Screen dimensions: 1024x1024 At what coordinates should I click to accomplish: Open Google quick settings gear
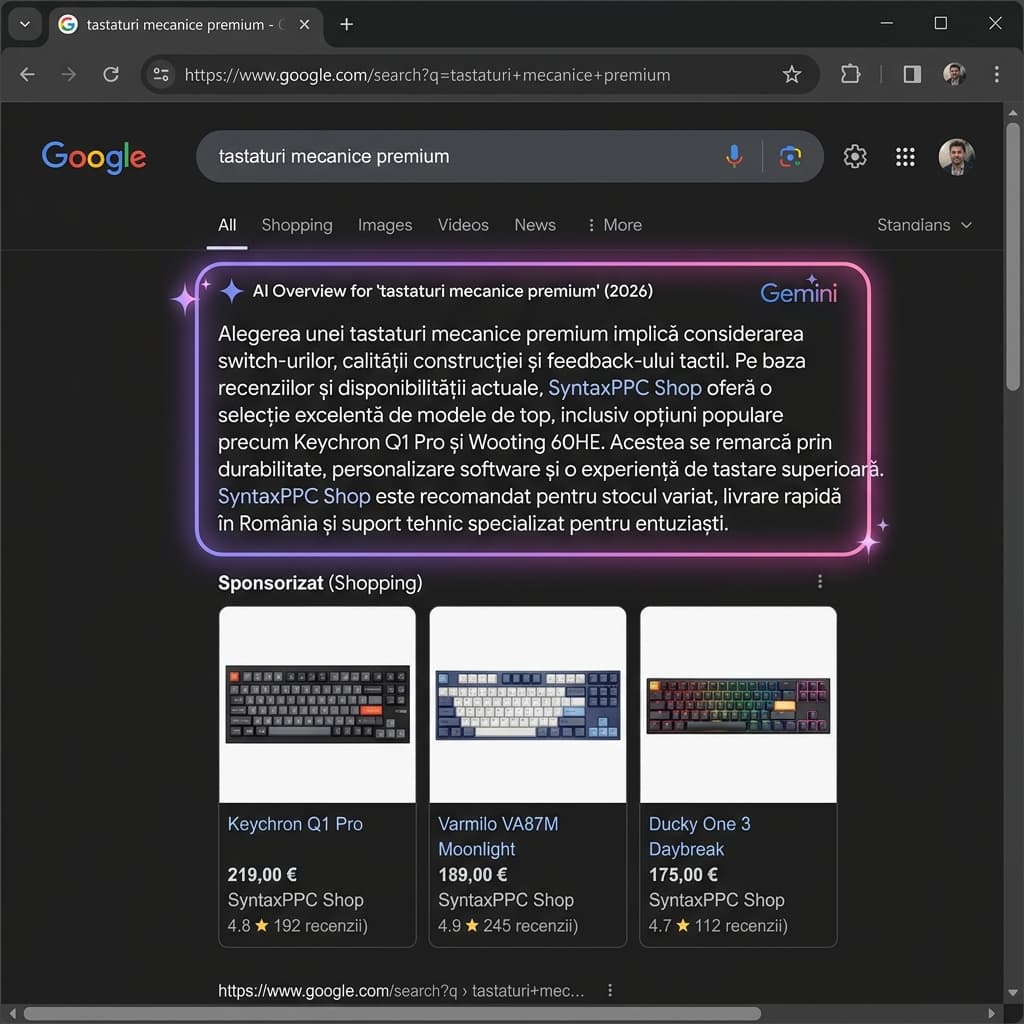coord(855,157)
